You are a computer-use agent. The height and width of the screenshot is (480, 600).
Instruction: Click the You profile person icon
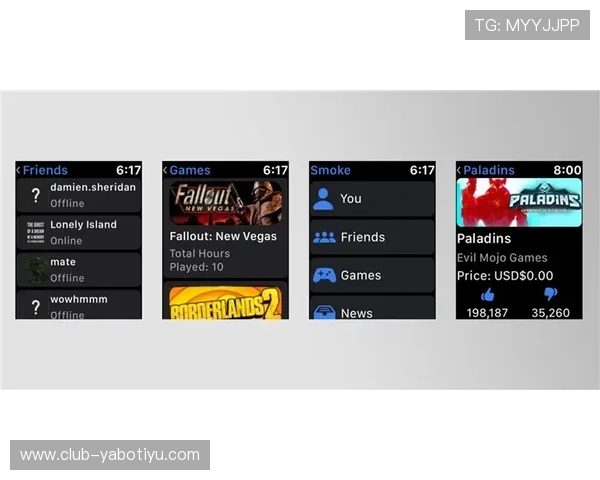pyautogui.click(x=323, y=199)
